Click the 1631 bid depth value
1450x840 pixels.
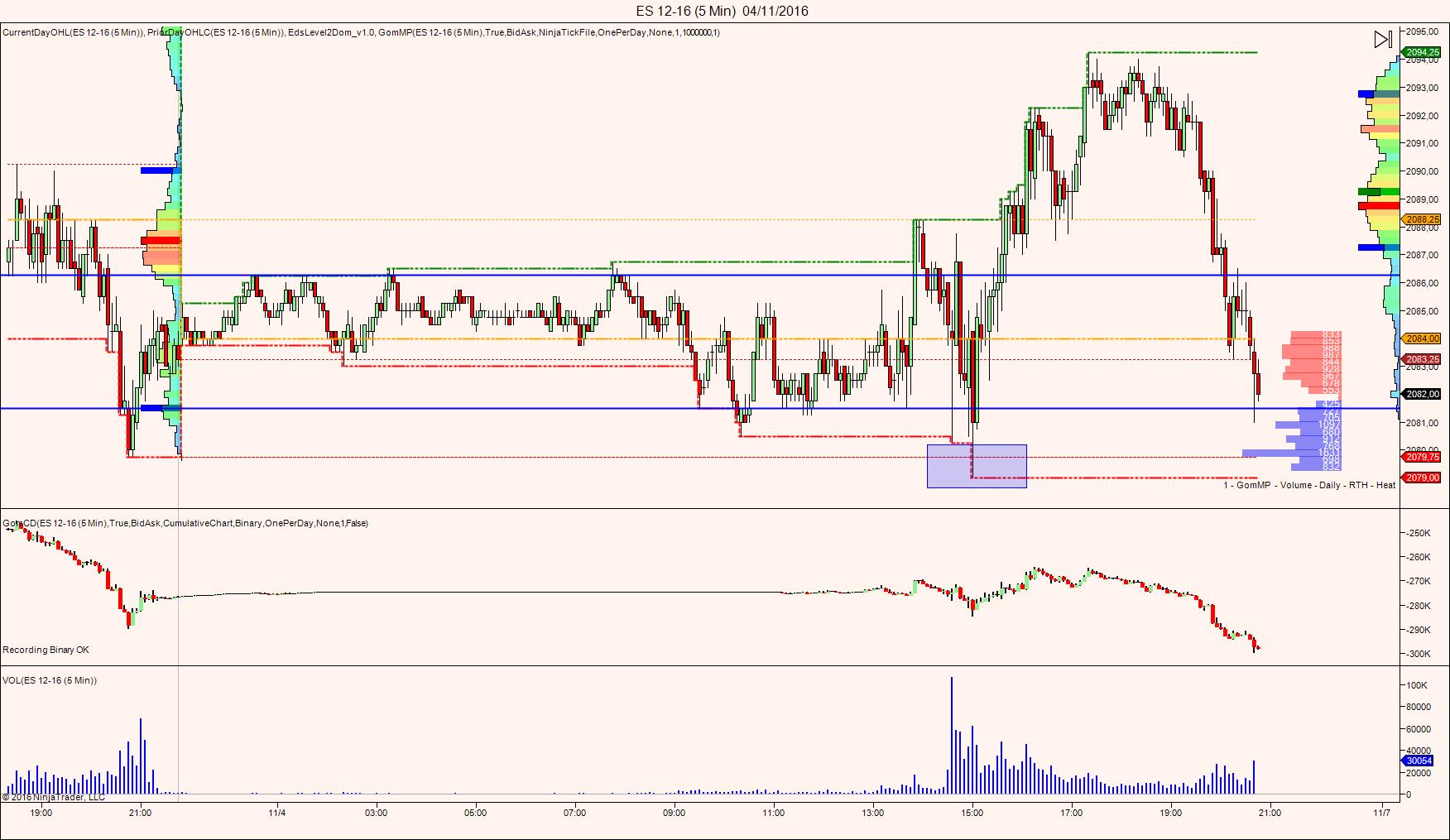1329,454
